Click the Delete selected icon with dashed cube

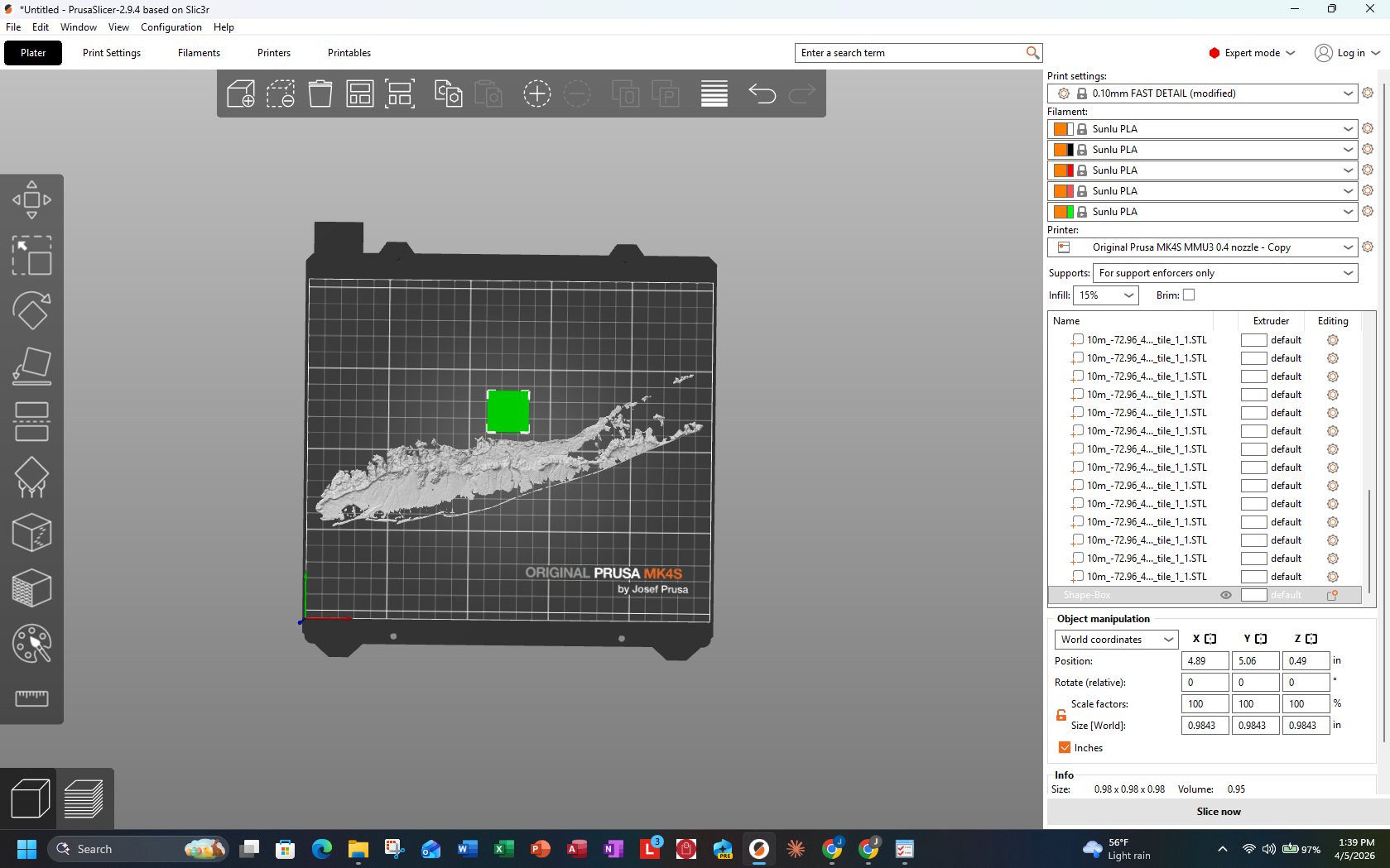click(x=281, y=94)
